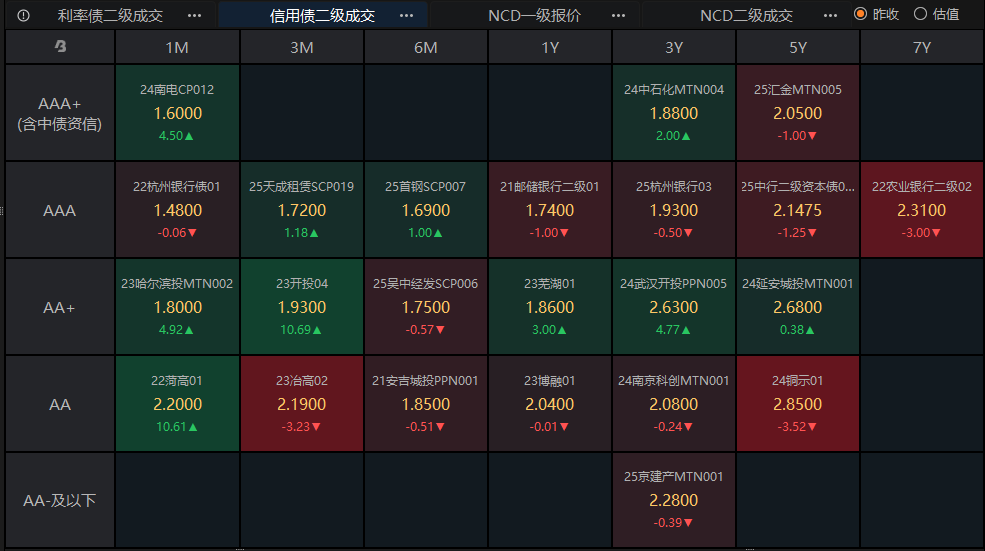Click the info circle icon beside 利率债二级成交
985x551 pixels.
pos(23,16)
